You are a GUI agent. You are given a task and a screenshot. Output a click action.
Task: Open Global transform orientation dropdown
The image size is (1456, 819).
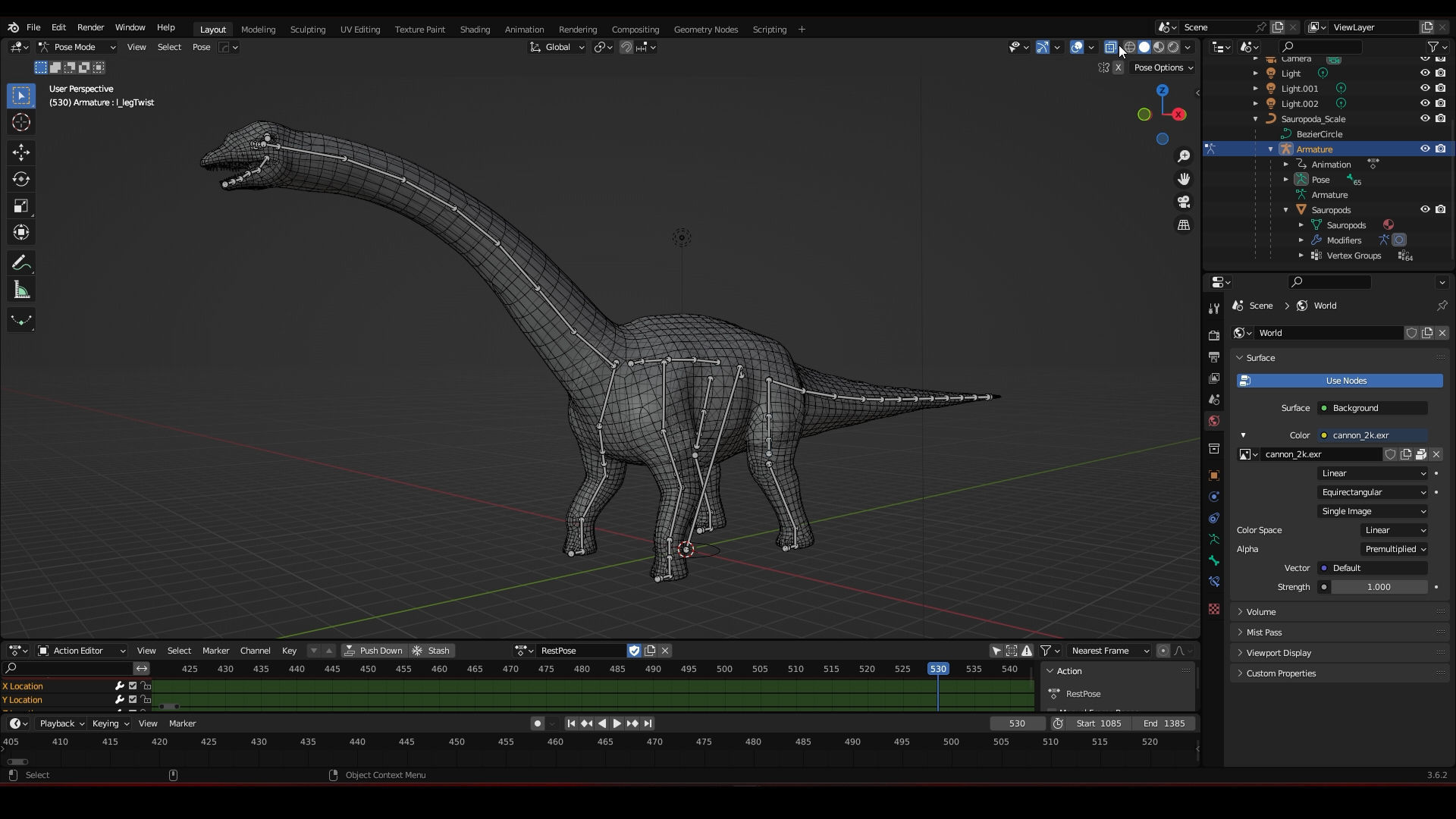coord(557,47)
